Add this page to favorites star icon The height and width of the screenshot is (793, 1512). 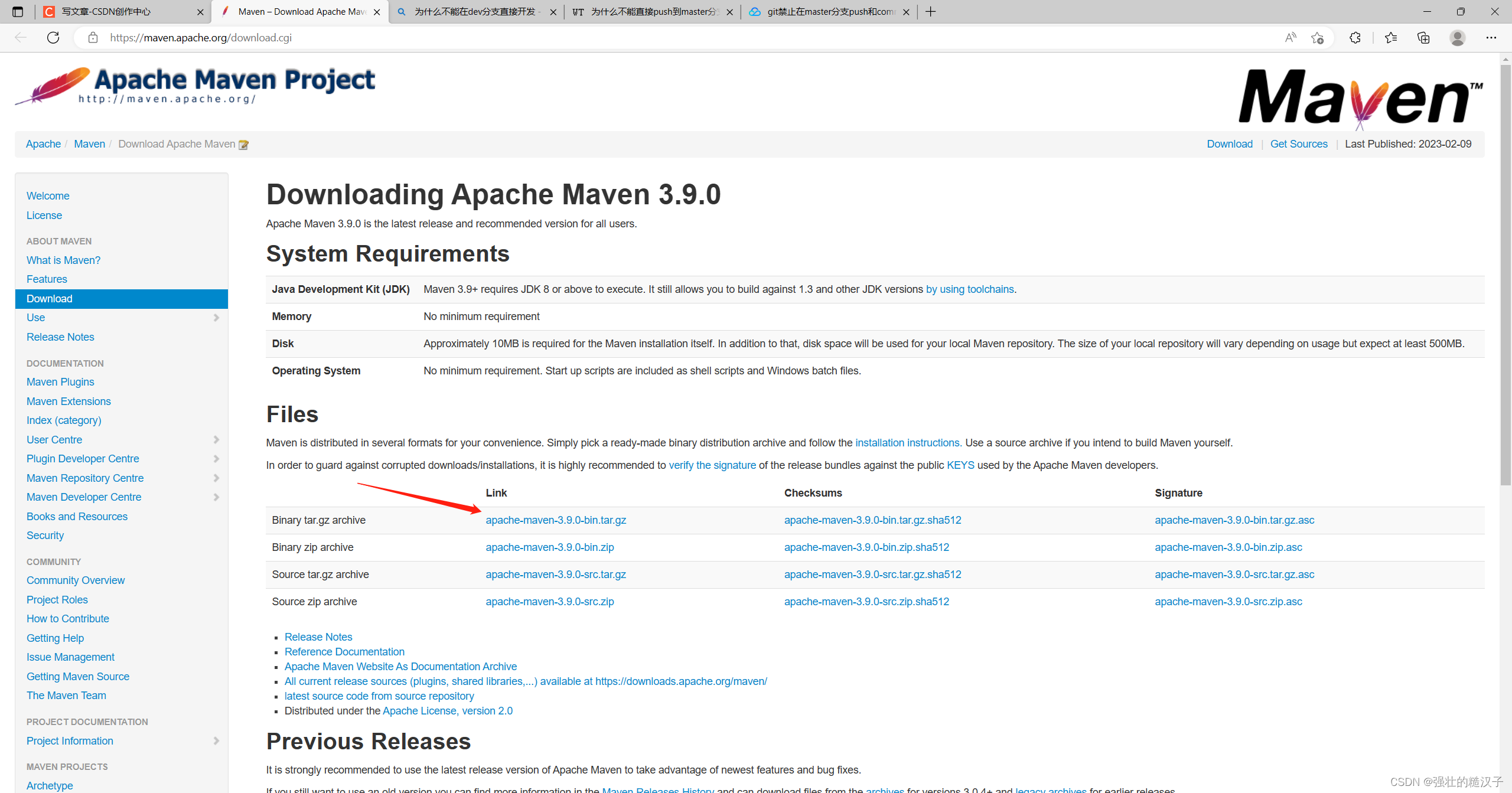pyautogui.click(x=1317, y=38)
